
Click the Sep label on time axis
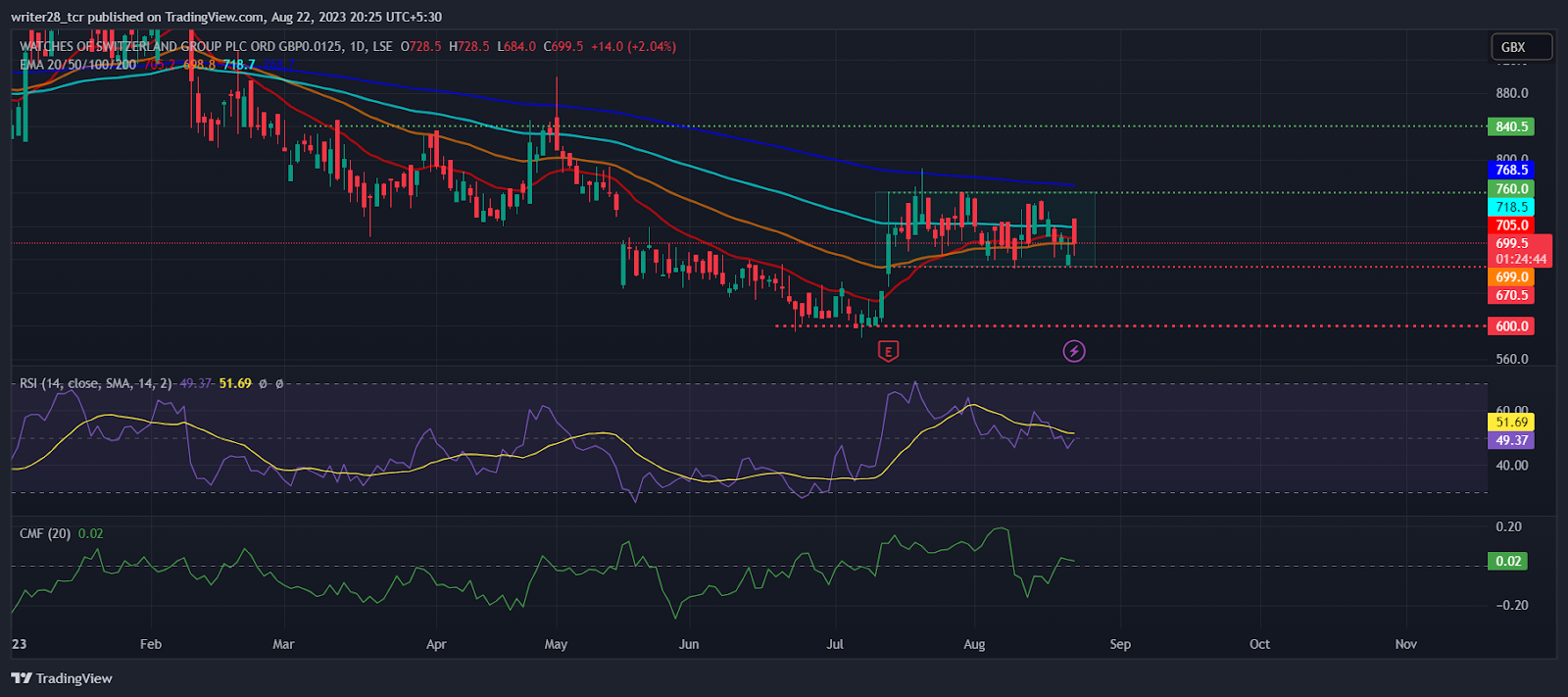(1120, 644)
